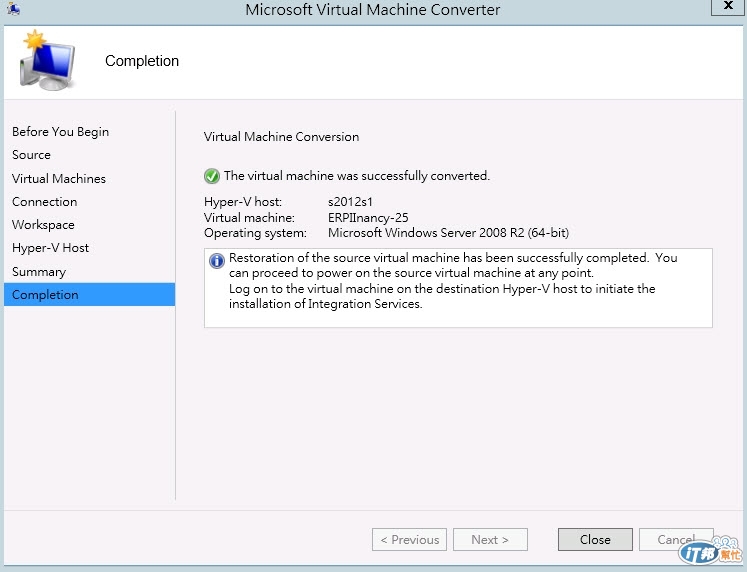Click the Next button
This screenshot has height=572, width=747.
490,540
